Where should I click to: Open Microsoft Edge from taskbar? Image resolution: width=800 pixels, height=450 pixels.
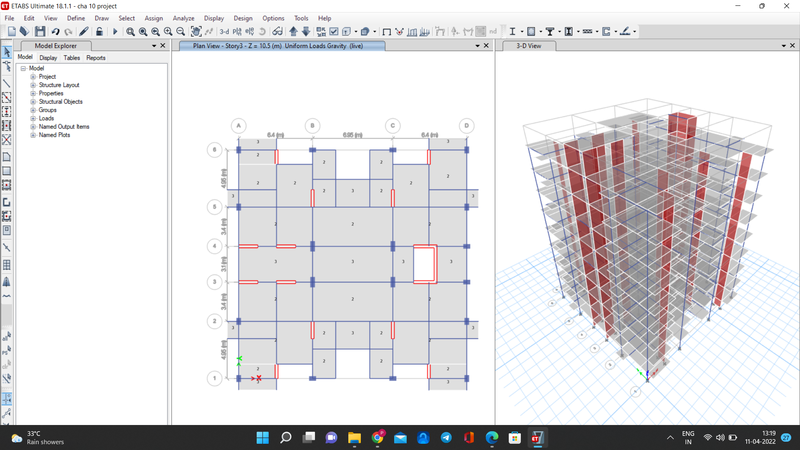coord(492,438)
